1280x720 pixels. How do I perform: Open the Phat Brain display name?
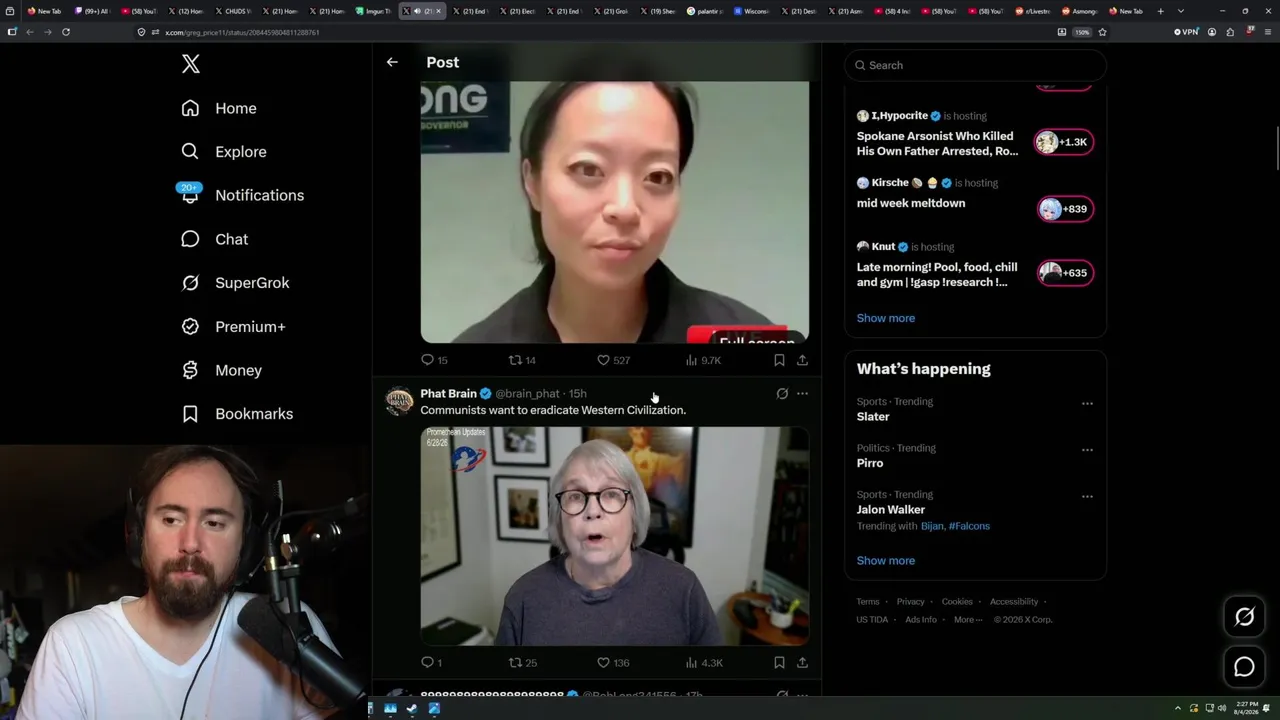coord(448,394)
